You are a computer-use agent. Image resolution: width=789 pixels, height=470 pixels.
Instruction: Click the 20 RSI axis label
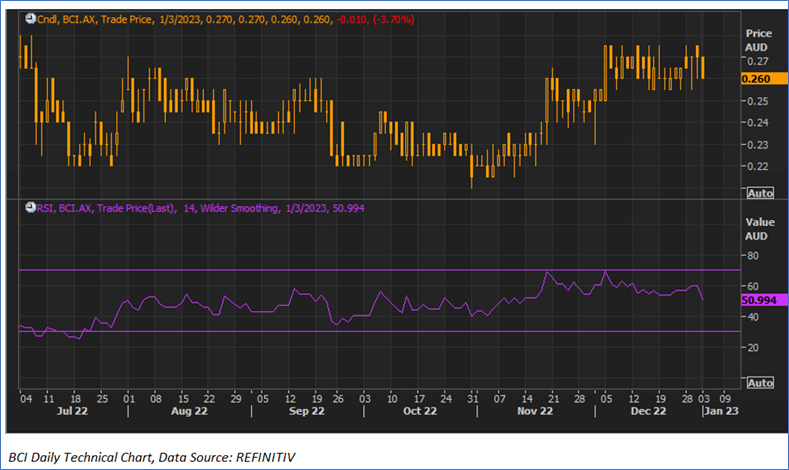tap(753, 348)
